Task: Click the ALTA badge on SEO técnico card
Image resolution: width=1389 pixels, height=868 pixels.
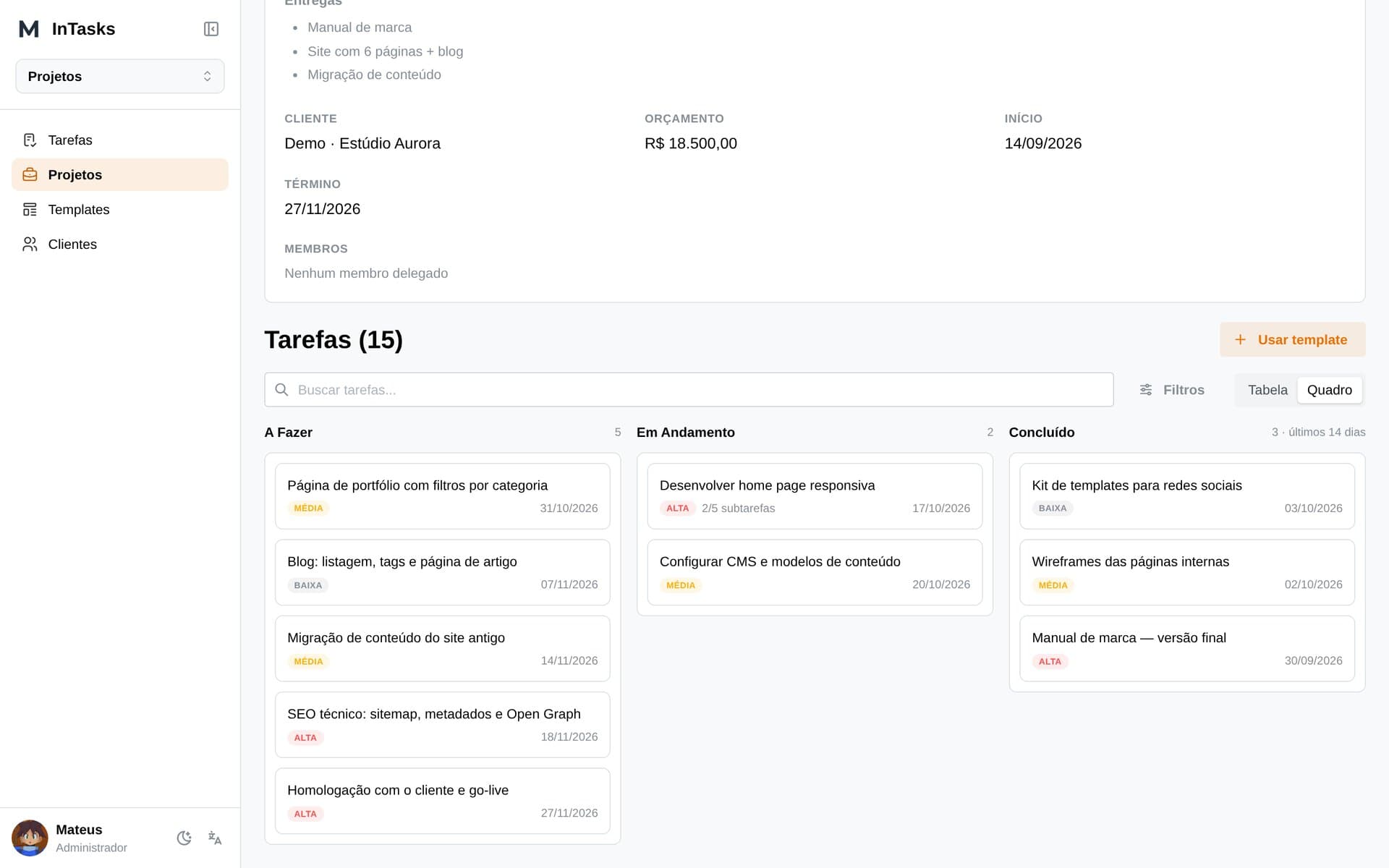Action: tap(305, 738)
